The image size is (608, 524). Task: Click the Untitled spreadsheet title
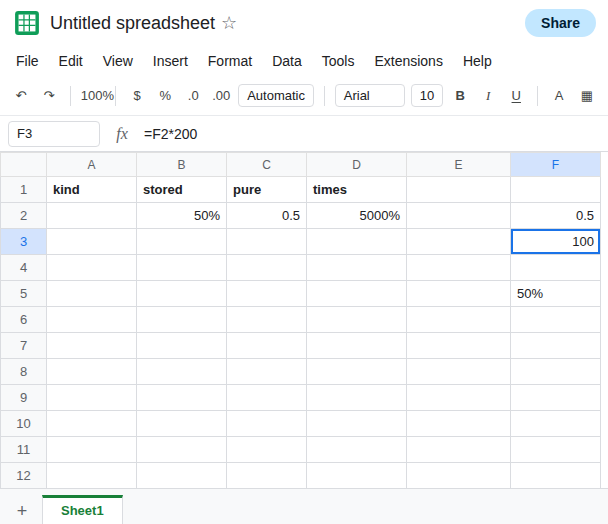click(x=133, y=23)
